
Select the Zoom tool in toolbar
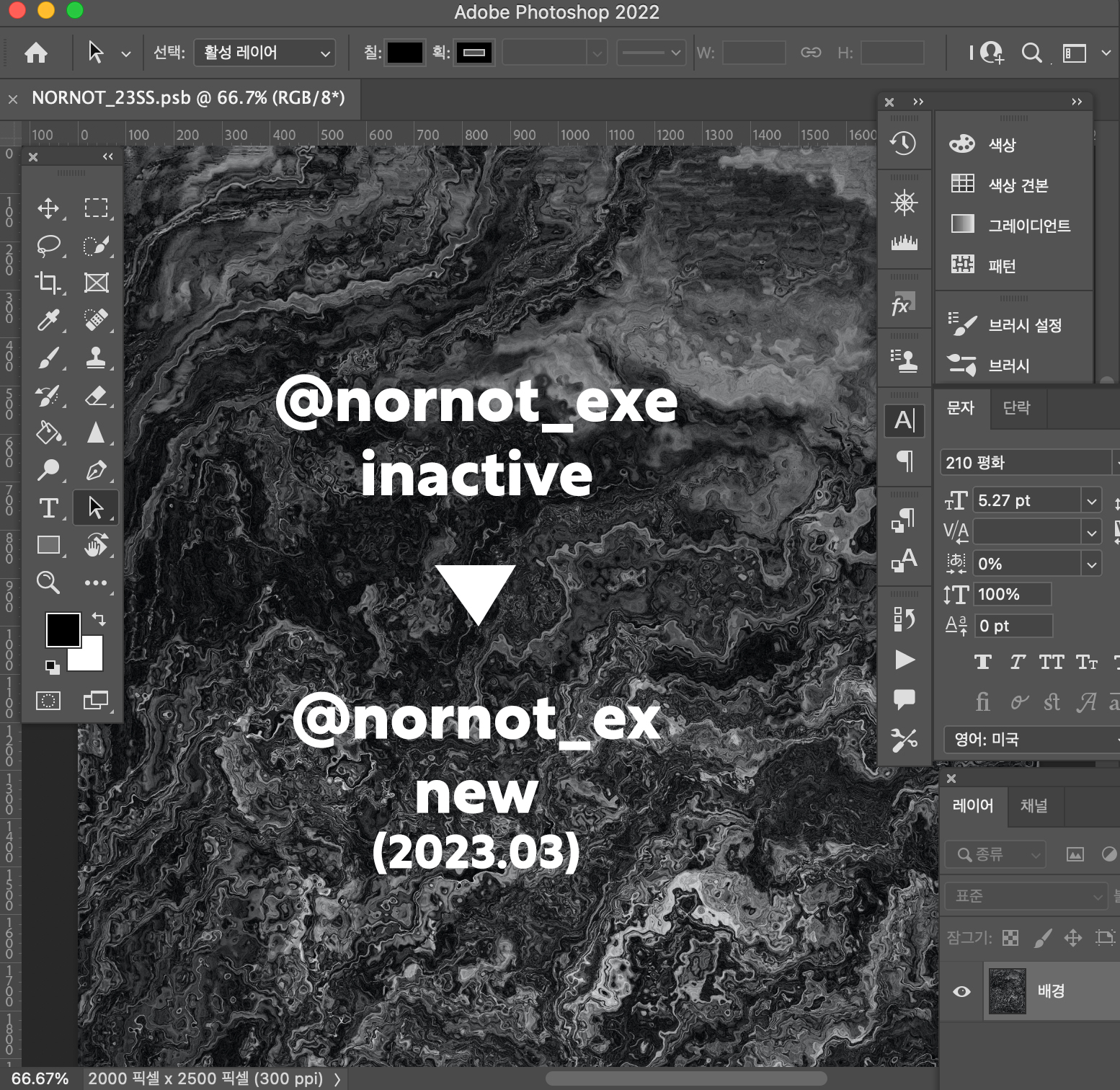click(x=48, y=582)
